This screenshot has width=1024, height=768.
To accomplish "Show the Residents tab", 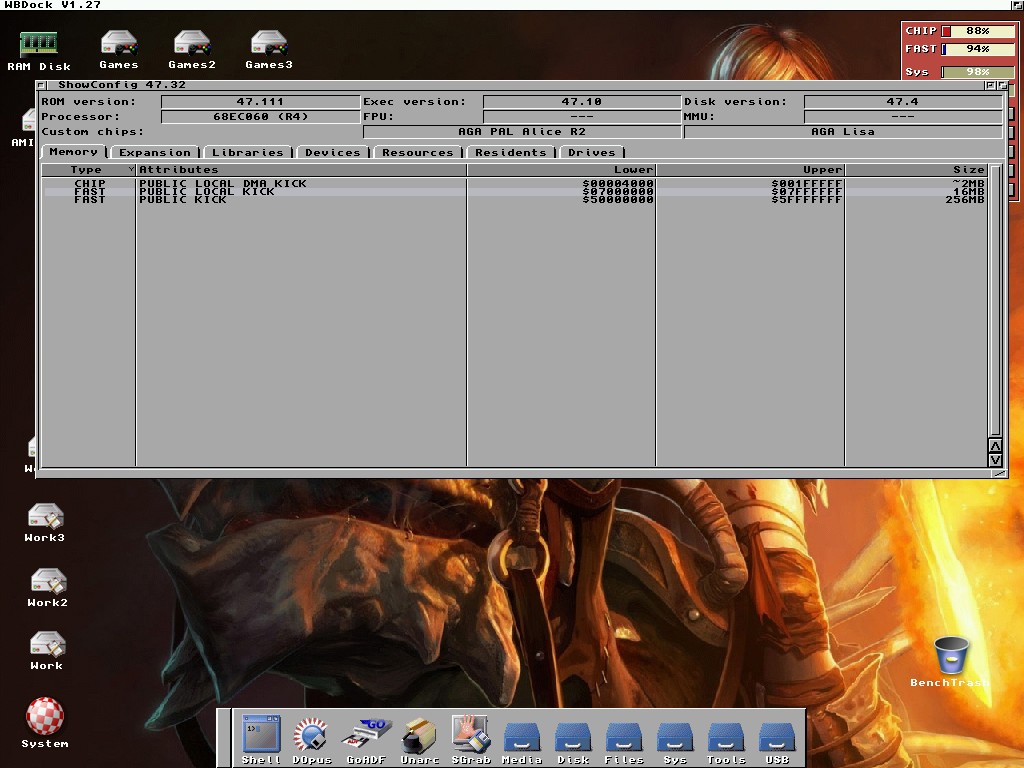I will (x=511, y=152).
